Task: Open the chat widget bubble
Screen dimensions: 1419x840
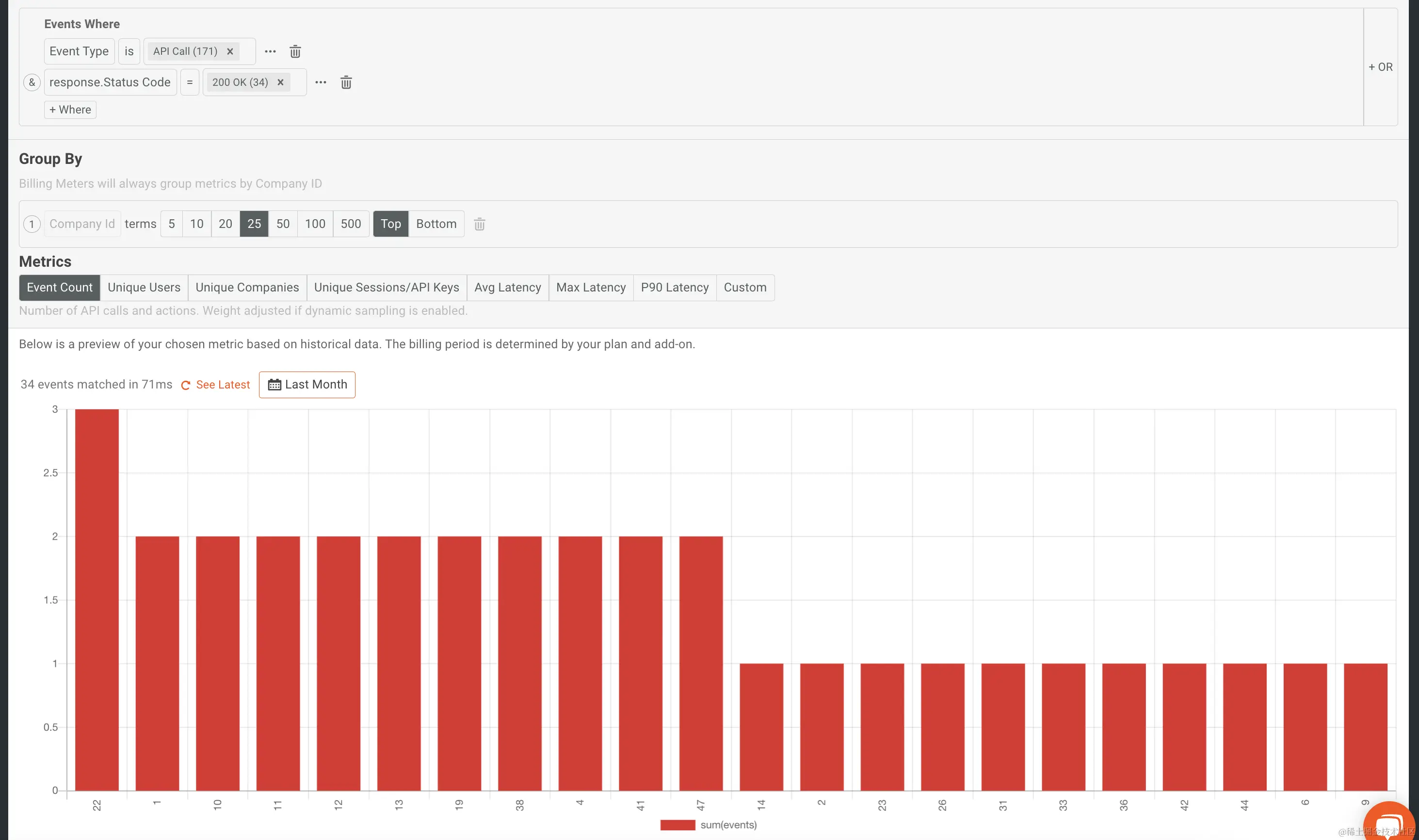Action: click(x=1389, y=824)
